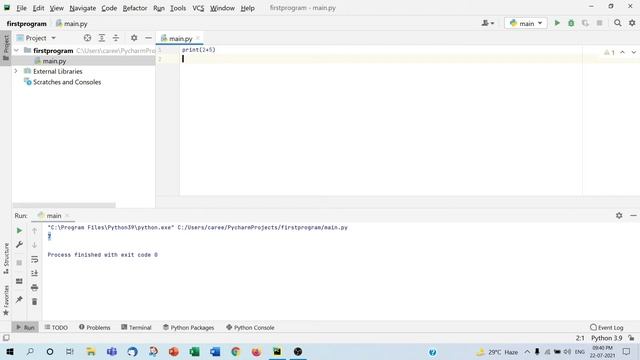Toggle soft-wrap in Run console

[34, 259]
